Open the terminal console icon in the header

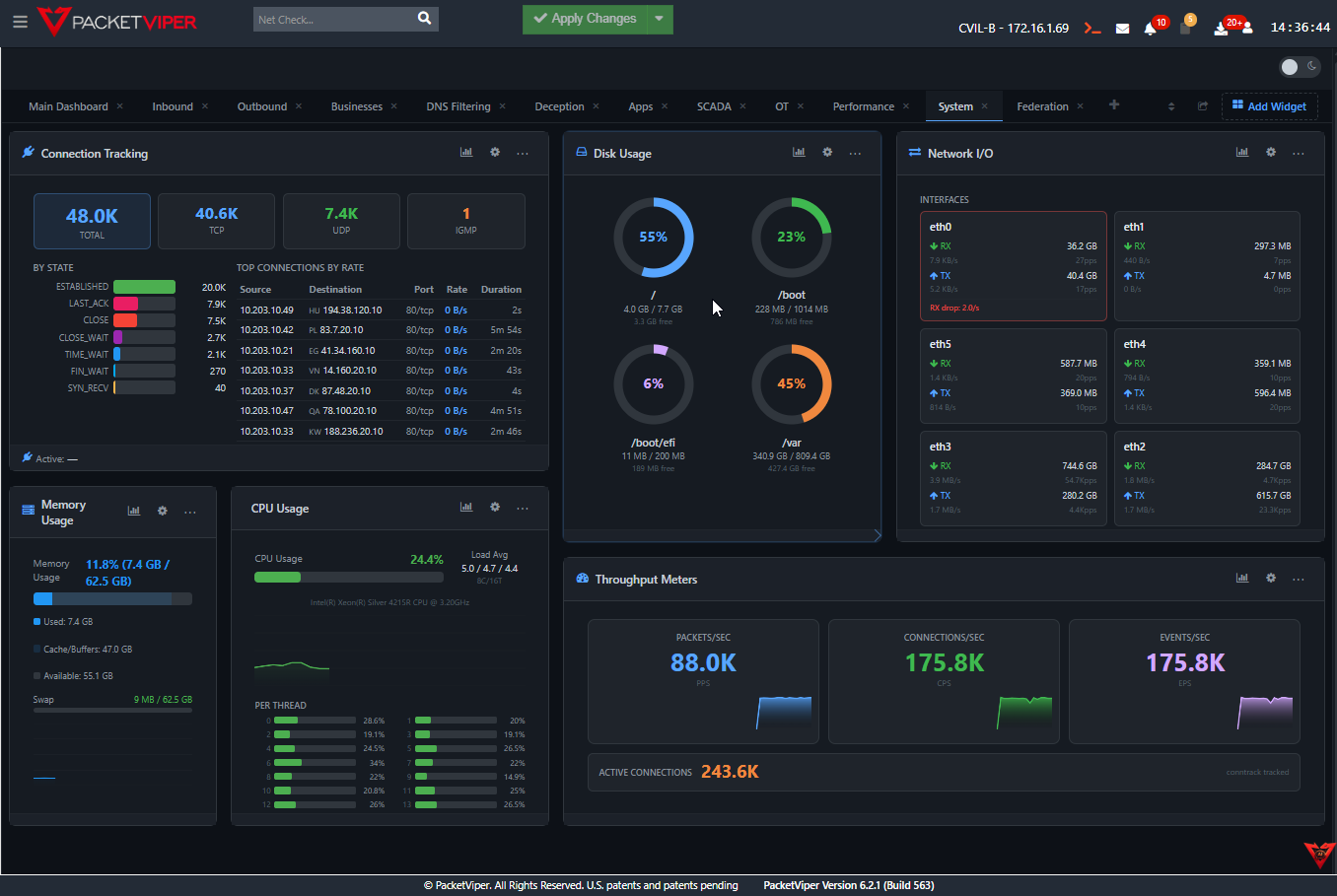tap(1091, 27)
